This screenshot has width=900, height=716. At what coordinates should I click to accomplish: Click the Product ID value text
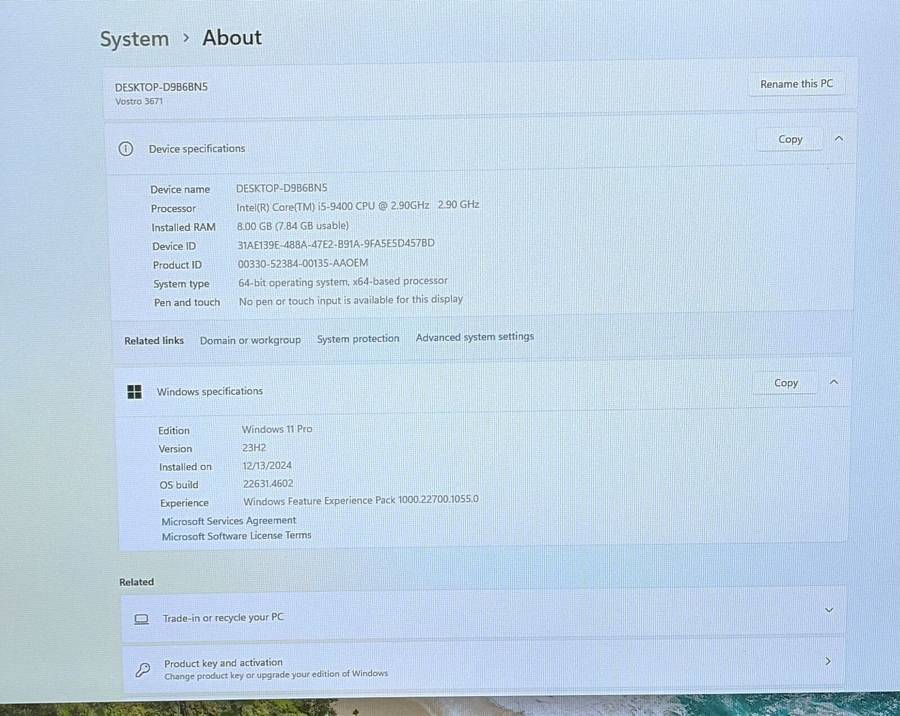point(303,263)
